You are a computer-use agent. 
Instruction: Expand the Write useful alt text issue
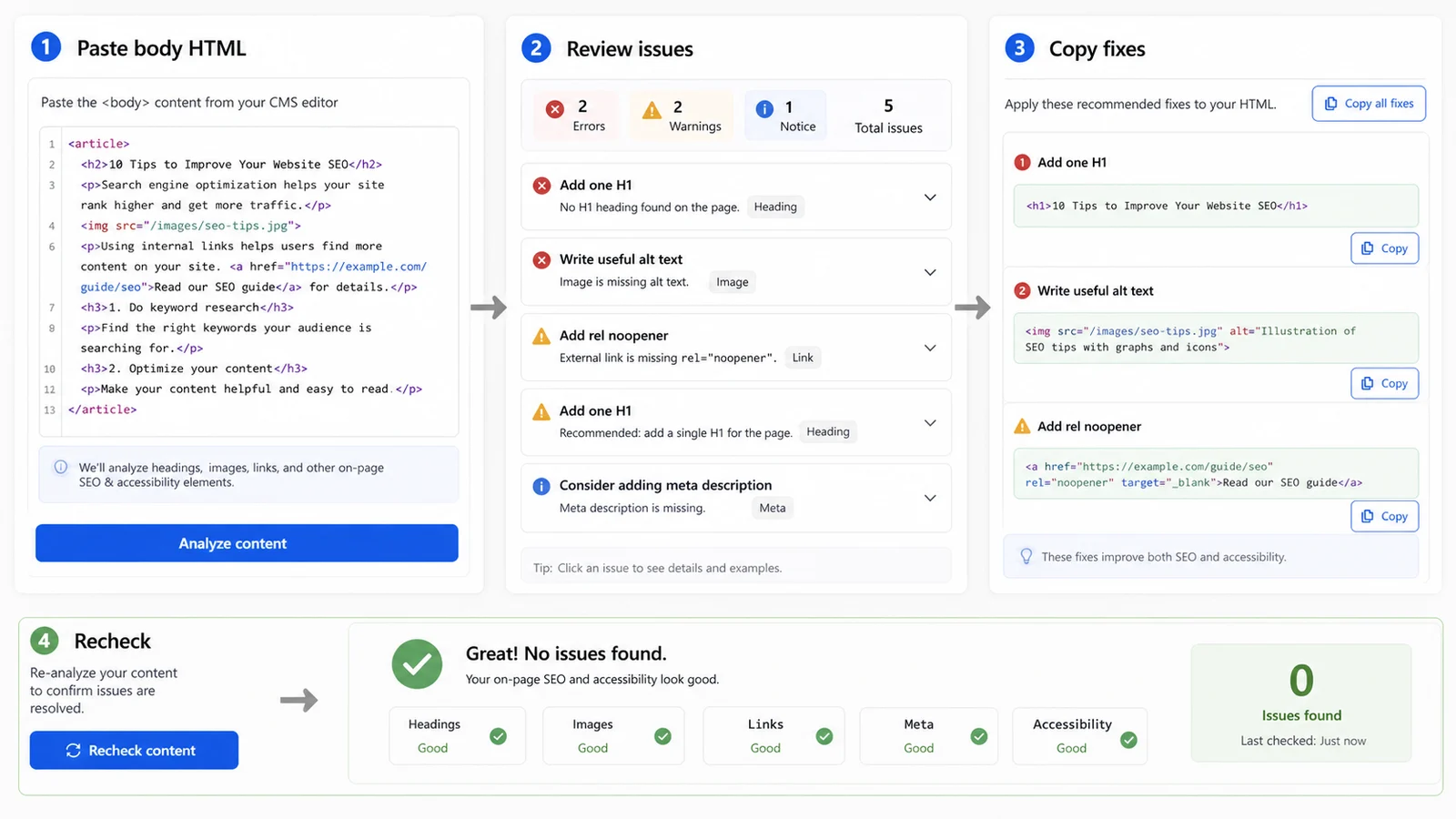coord(930,272)
